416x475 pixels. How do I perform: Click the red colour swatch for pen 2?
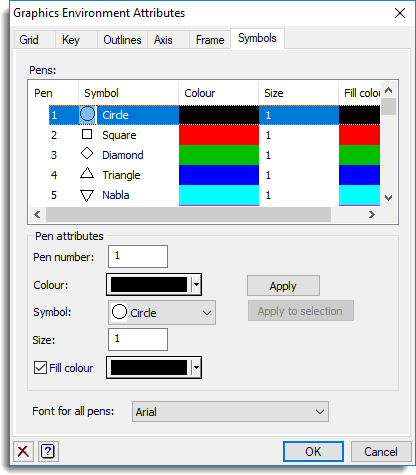point(219,135)
